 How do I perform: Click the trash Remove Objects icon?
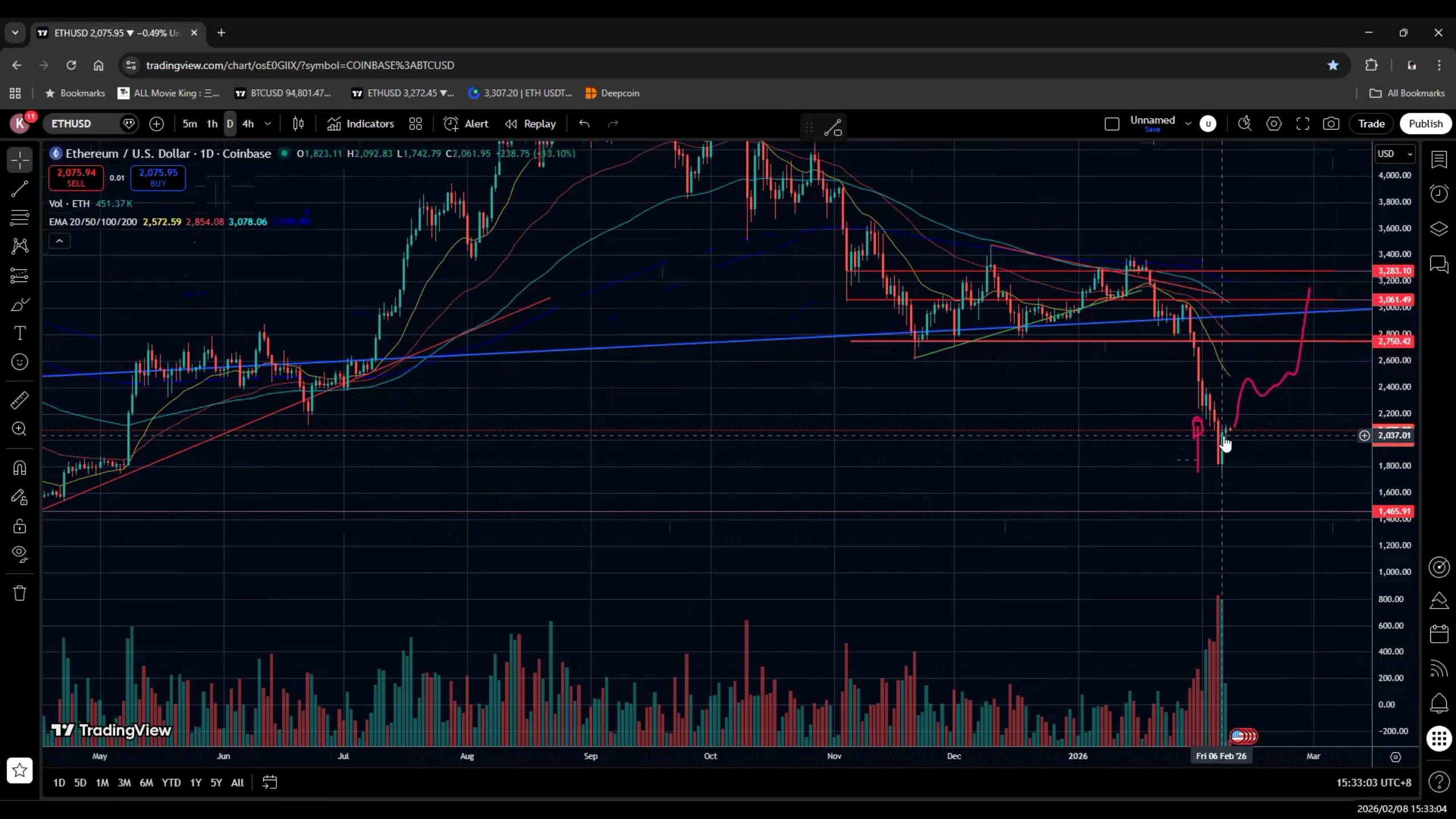pos(19,593)
